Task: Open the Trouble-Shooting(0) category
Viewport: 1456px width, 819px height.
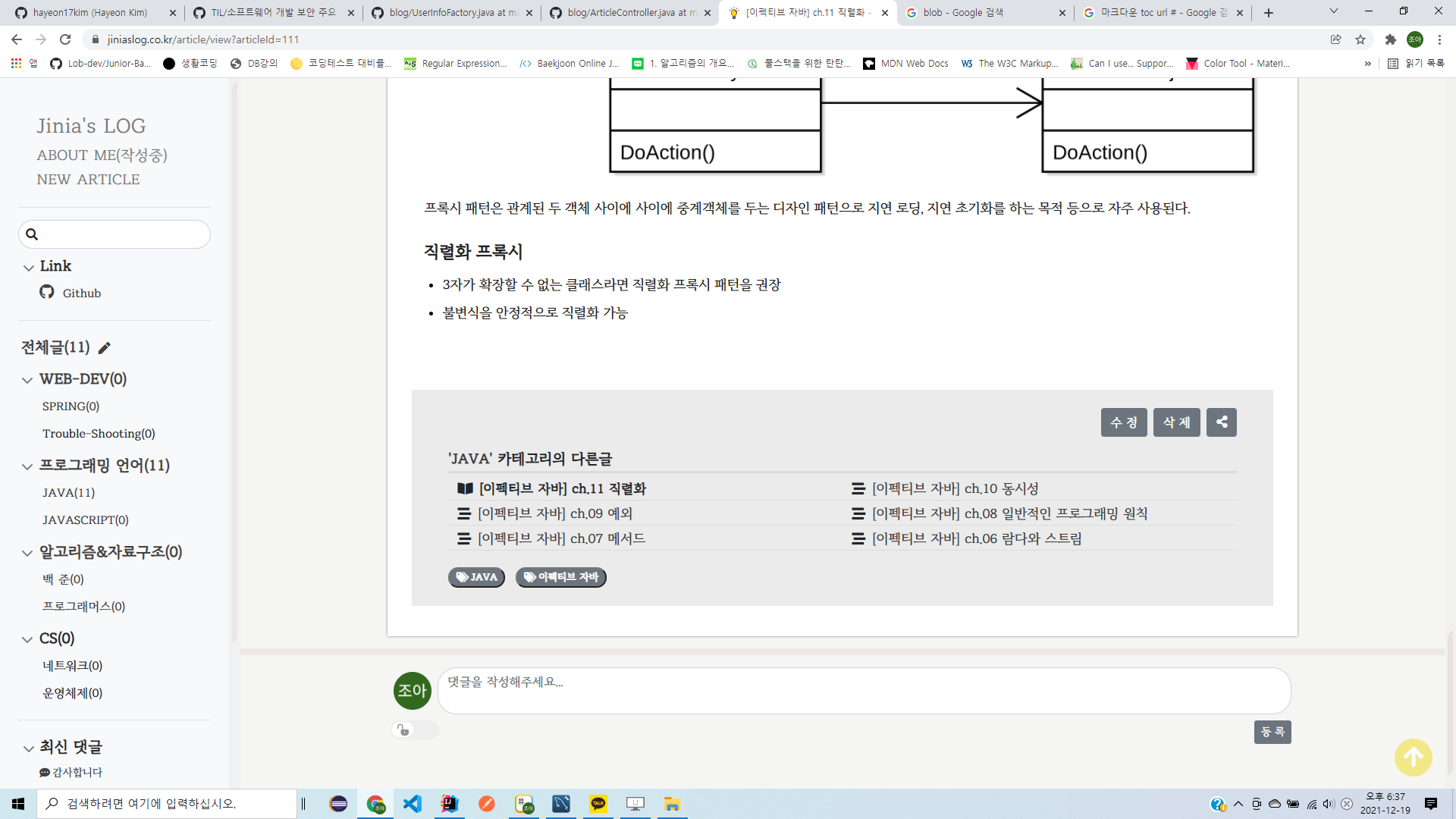Action: click(x=99, y=434)
